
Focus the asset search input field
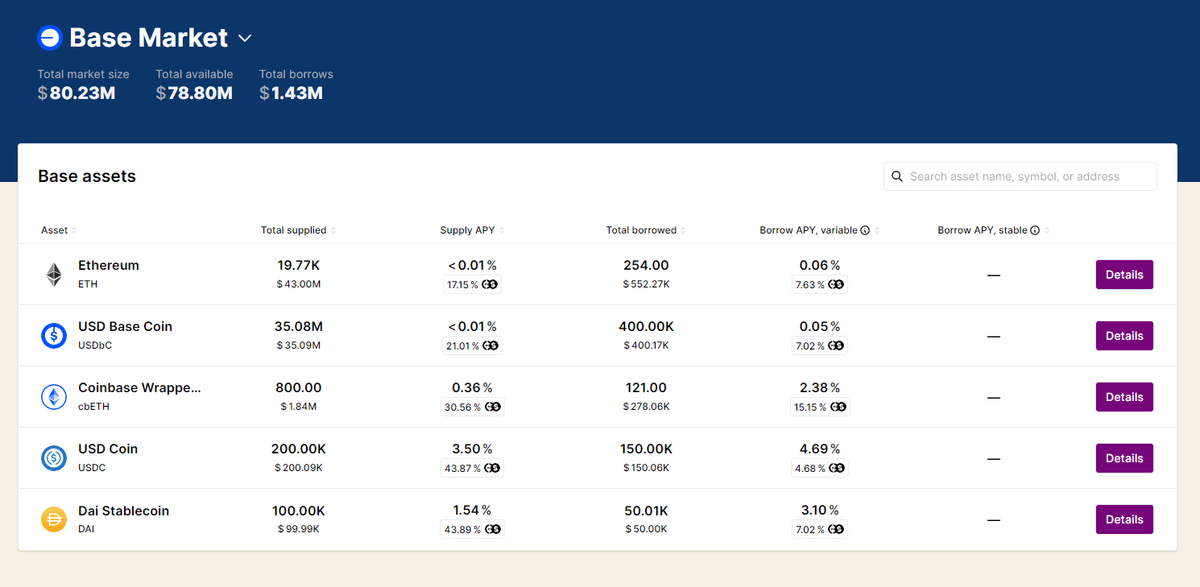click(x=1020, y=176)
